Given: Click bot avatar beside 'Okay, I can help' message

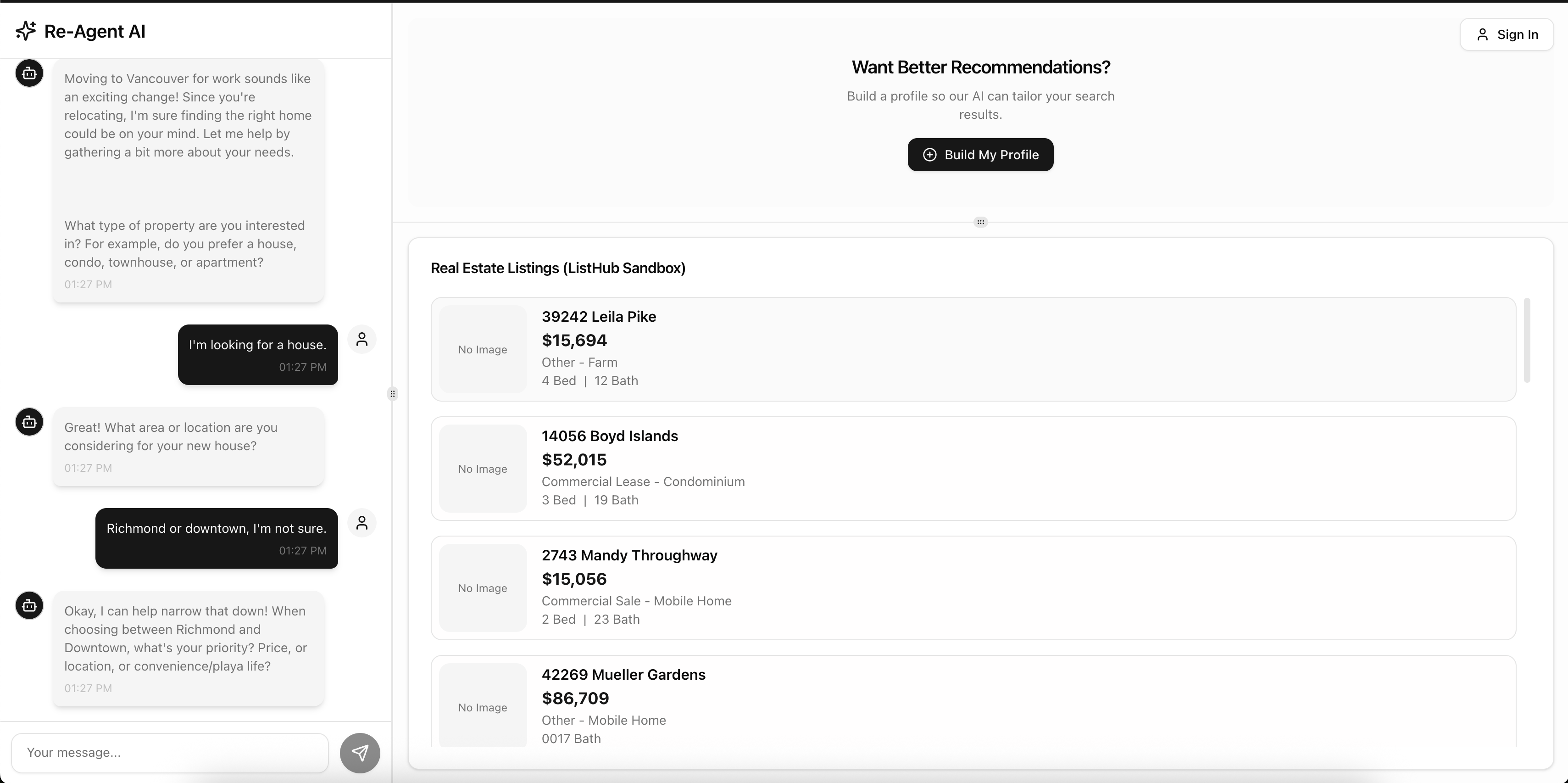Looking at the screenshot, I should pos(29,606).
